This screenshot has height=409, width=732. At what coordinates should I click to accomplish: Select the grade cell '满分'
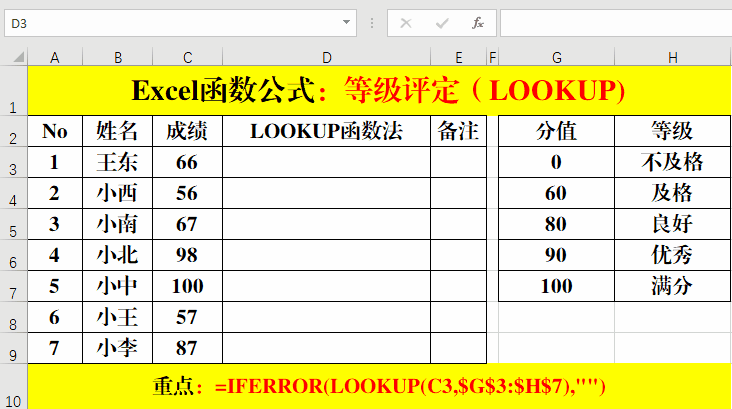point(673,286)
